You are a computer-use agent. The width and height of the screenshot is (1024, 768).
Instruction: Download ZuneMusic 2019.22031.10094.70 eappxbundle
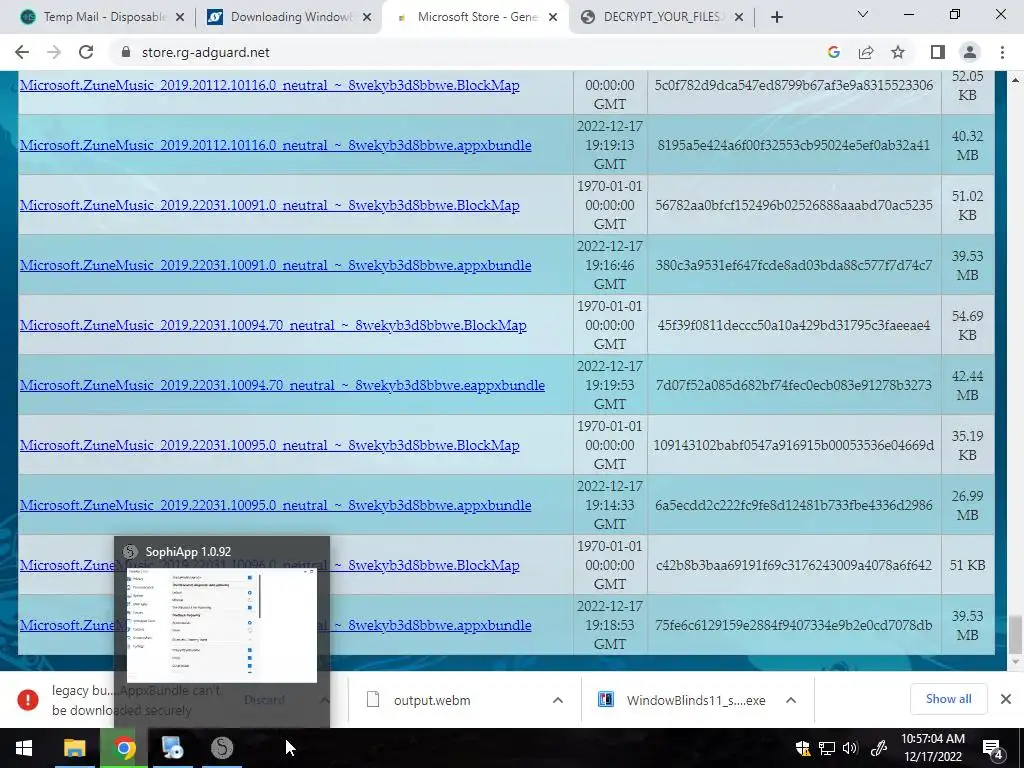[282, 385]
